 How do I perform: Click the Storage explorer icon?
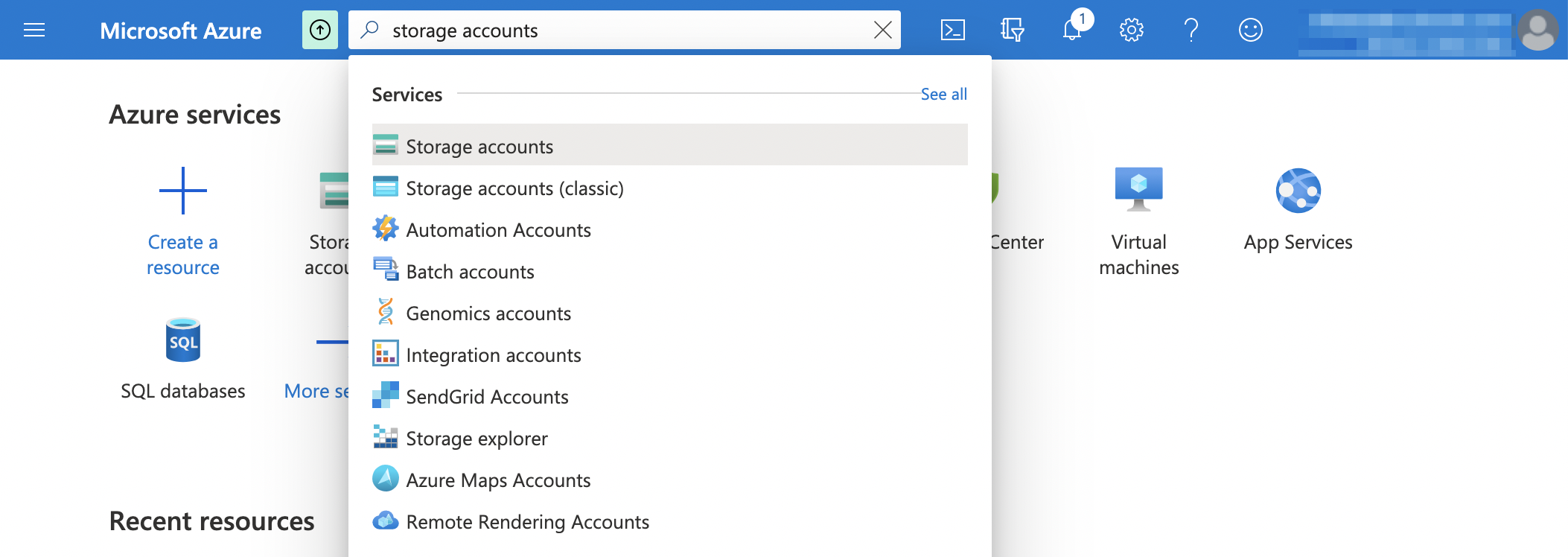tap(386, 436)
